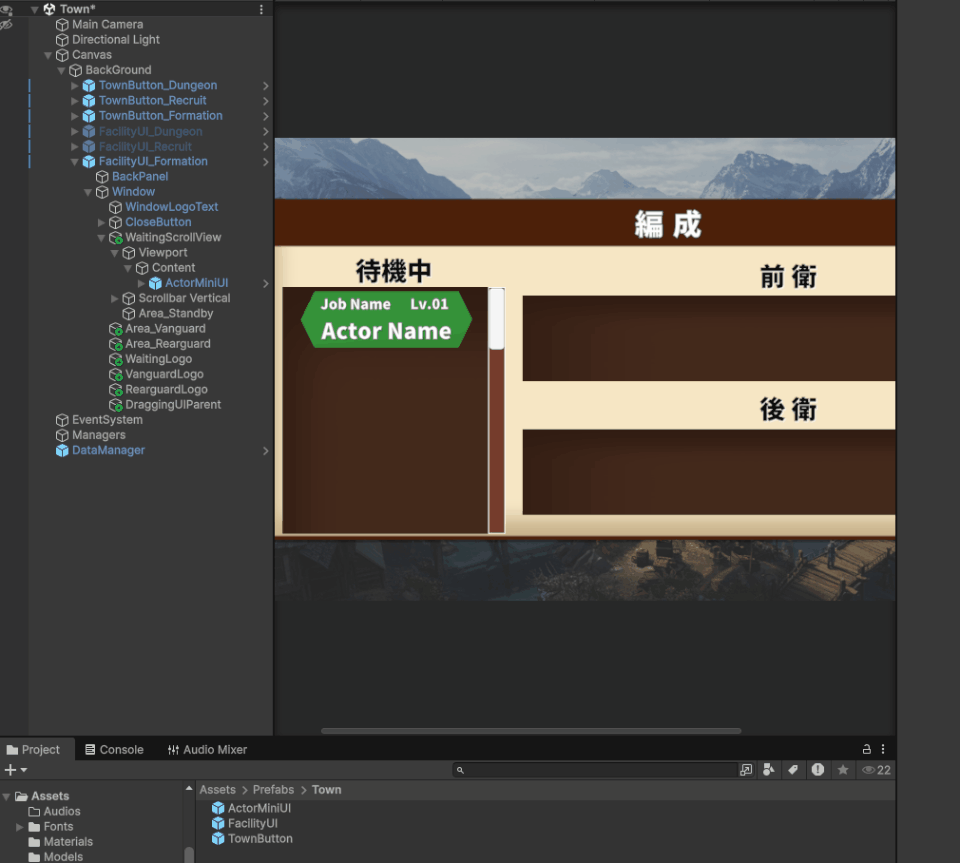Open TownButton_Recruit prefab via right chevron
The image size is (960, 863).
pyautogui.click(x=265, y=101)
